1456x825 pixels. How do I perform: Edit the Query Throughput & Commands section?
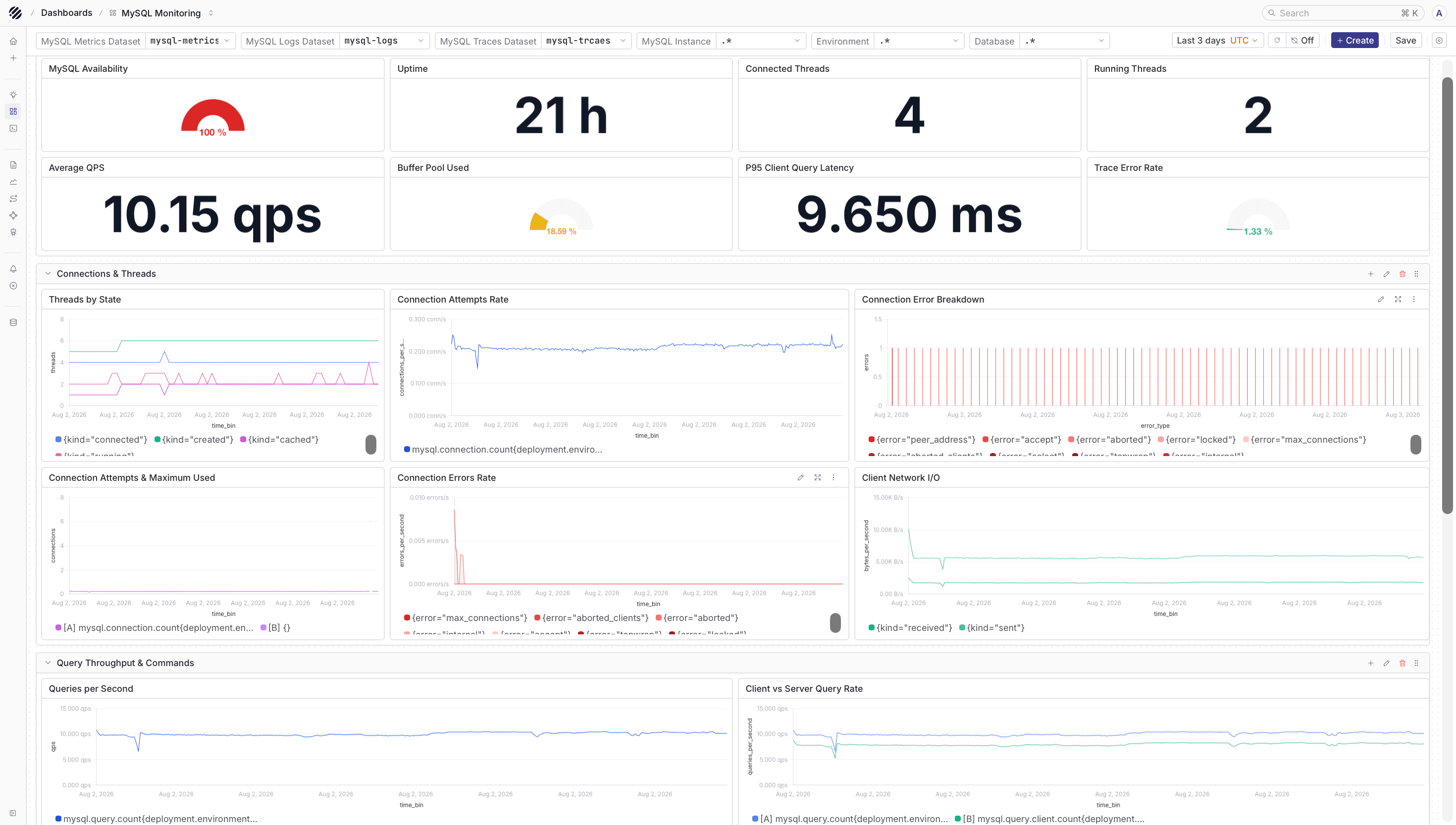click(1386, 663)
